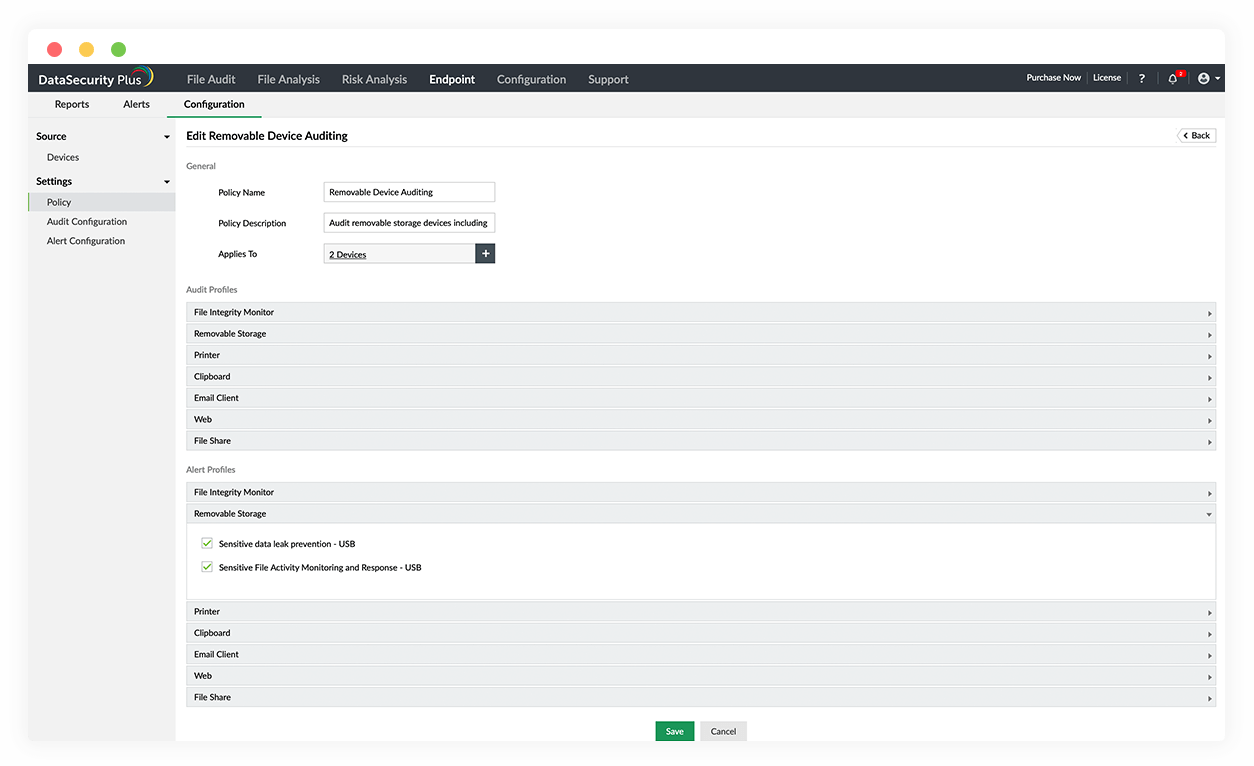Expand Audit Profiles Clipboard section
The image size is (1254, 766).
[701, 377]
